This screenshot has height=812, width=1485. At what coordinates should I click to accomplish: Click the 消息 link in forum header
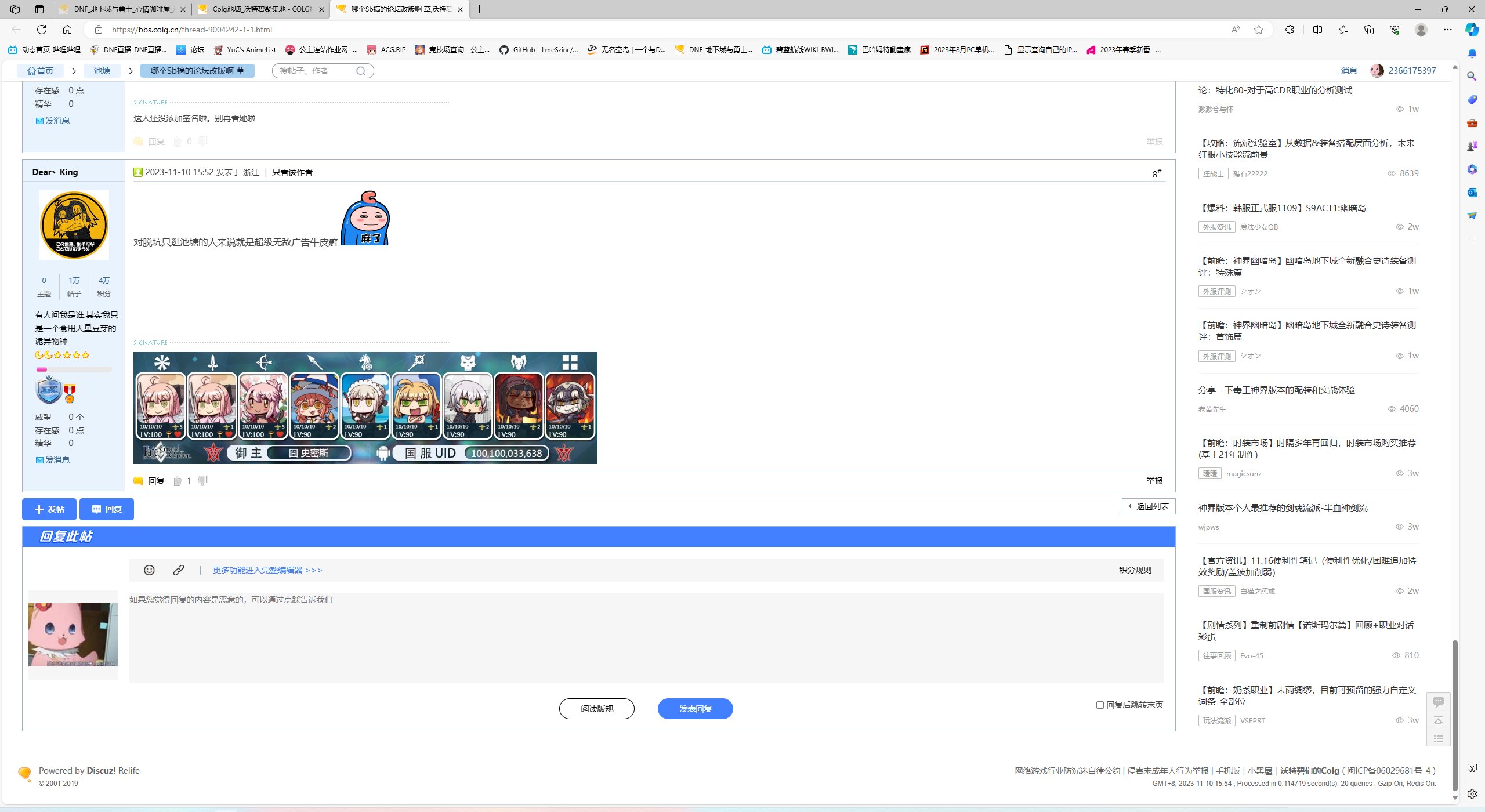pyautogui.click(x=1349, y=71)
